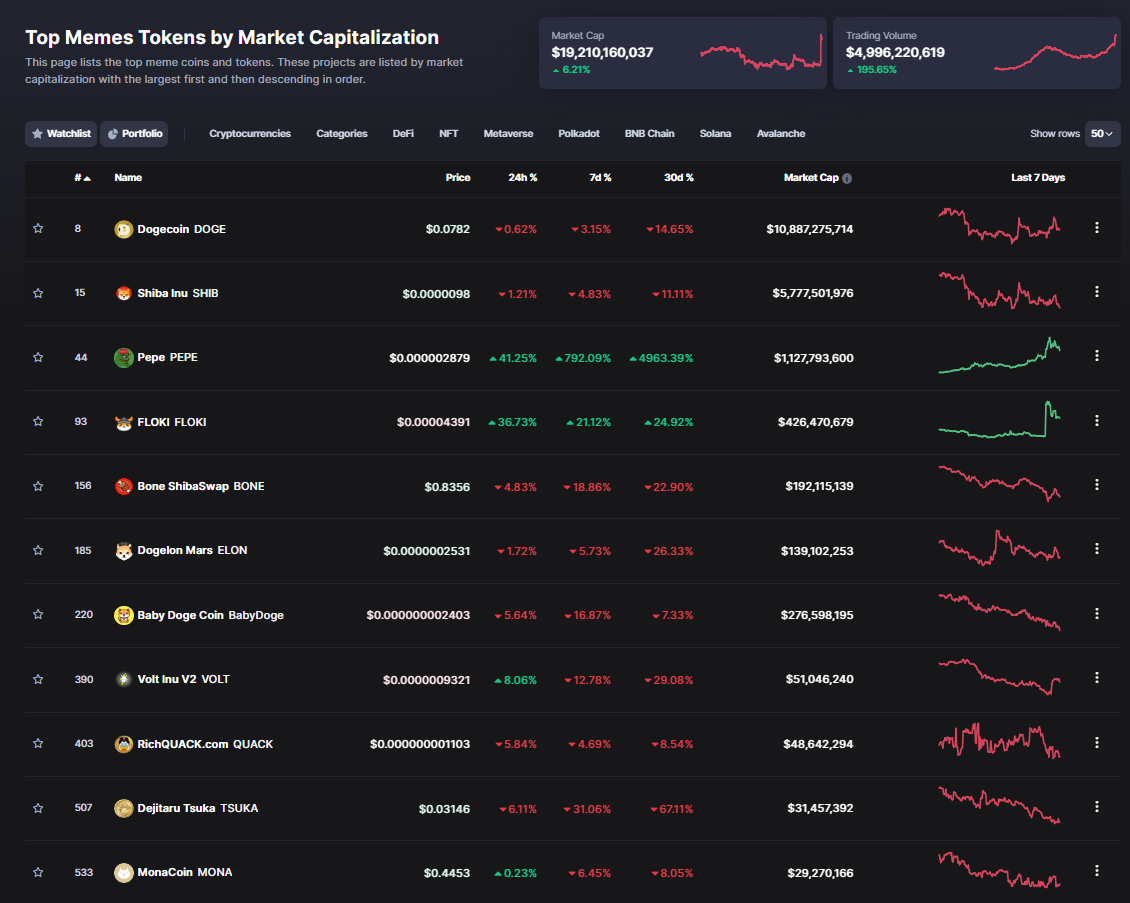The image size is (1130, 903).
Task: Open the three-dot menu for Shiba Inu row
Action: tap(1097, 292)
